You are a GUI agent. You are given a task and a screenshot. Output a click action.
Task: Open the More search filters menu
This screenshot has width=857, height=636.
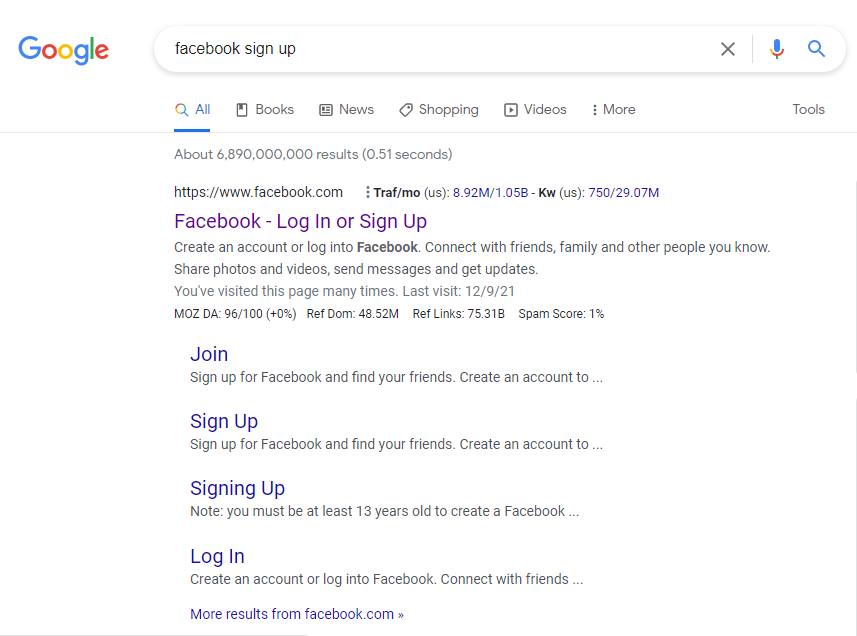[x=614, y=110]
